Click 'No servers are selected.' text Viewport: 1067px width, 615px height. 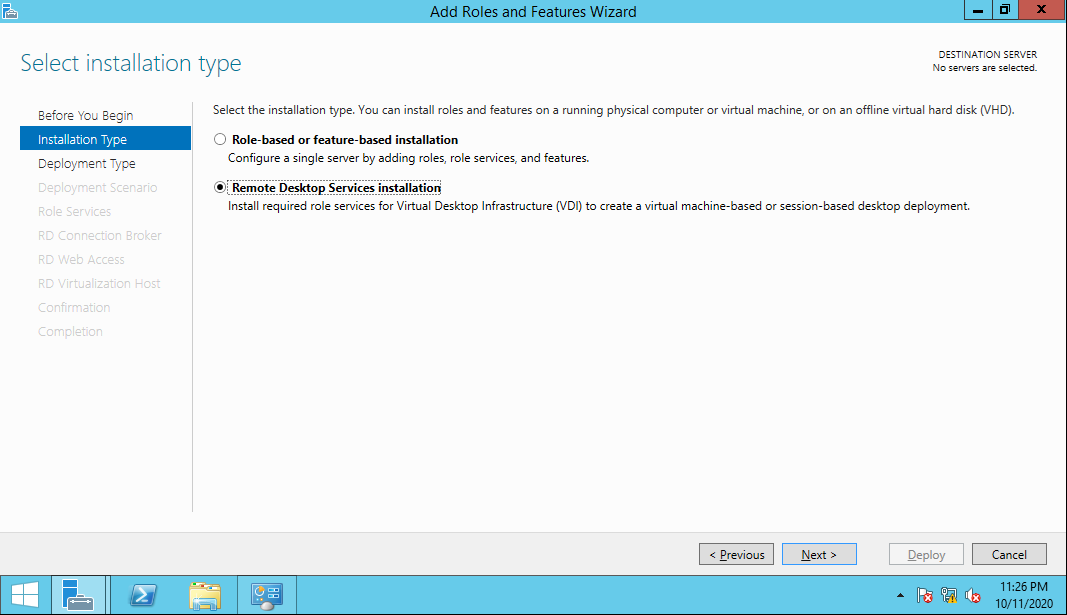[x=985, y=68]
